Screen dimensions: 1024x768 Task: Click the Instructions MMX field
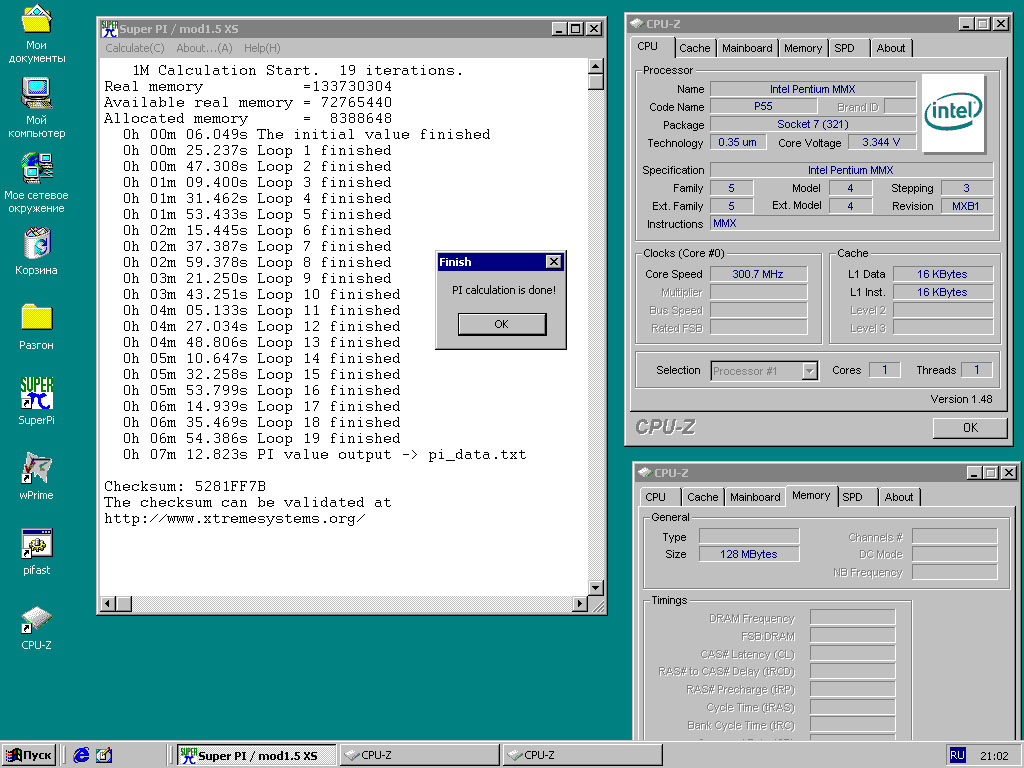click(x=852, y=223)
